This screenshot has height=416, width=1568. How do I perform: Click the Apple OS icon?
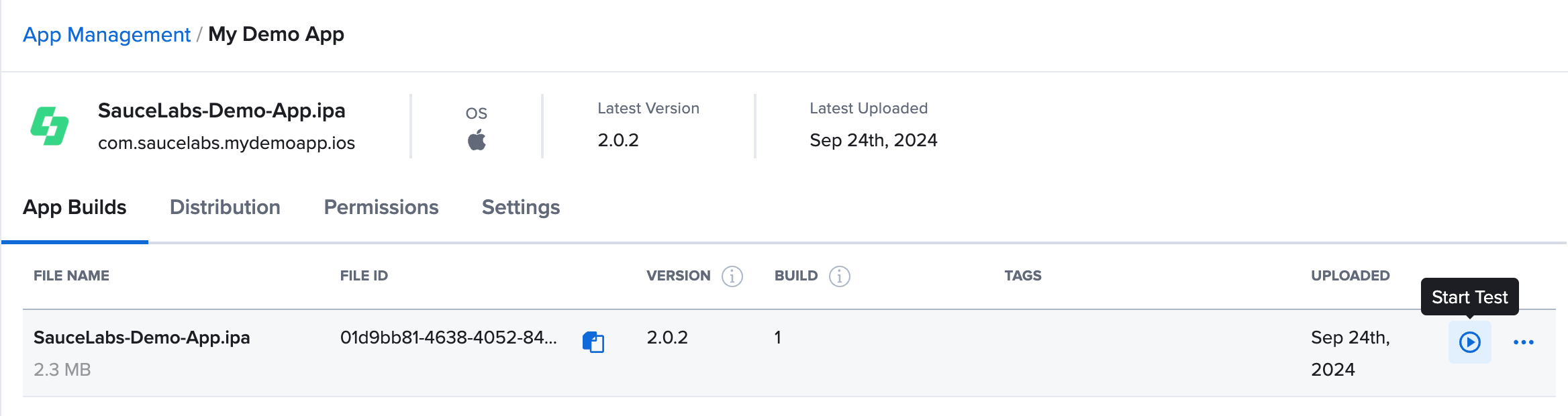tap(477, 140)
